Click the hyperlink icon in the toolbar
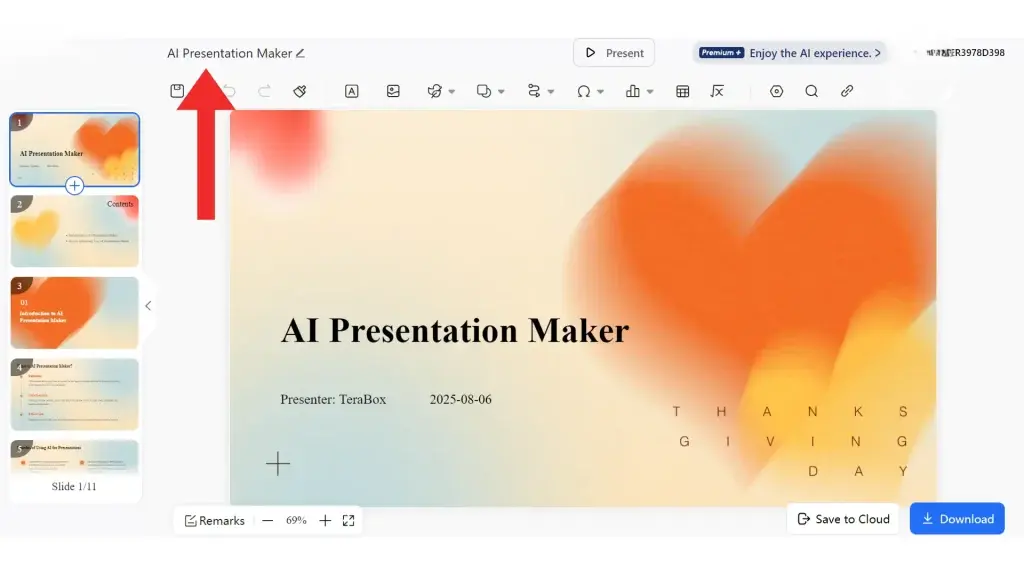This screenshot has width=1024, height=576. [x=847, y=91]
